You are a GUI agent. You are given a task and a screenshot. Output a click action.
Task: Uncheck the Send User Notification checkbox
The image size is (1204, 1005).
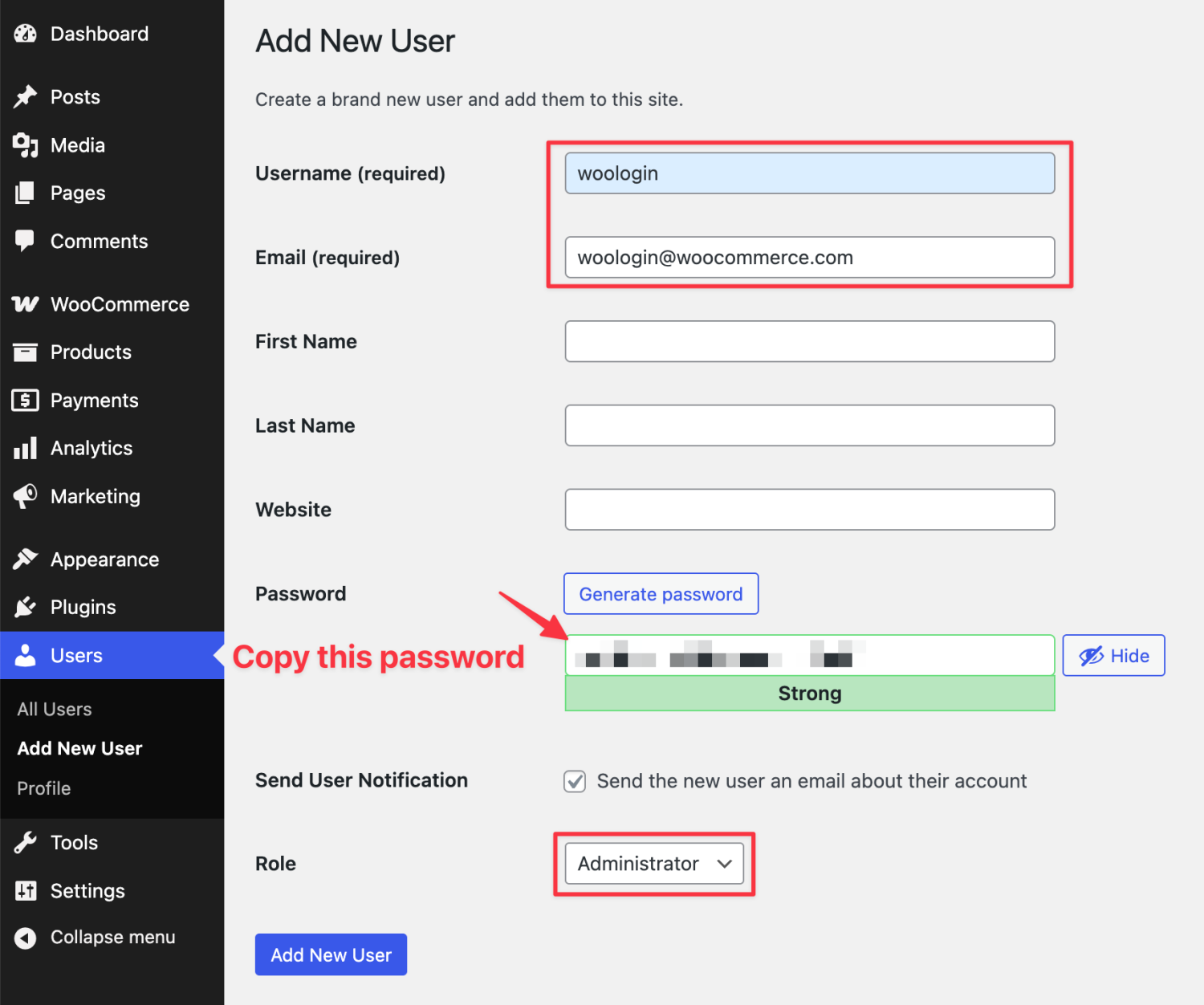coord(575,781)
